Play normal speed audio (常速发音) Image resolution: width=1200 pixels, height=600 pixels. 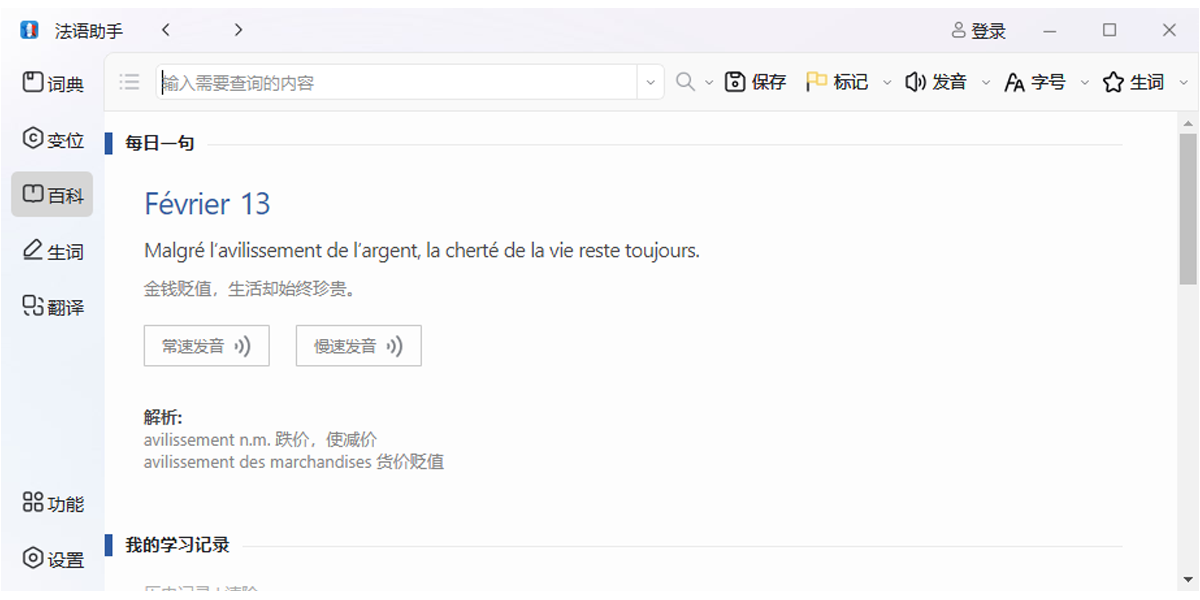click(206, 346)
